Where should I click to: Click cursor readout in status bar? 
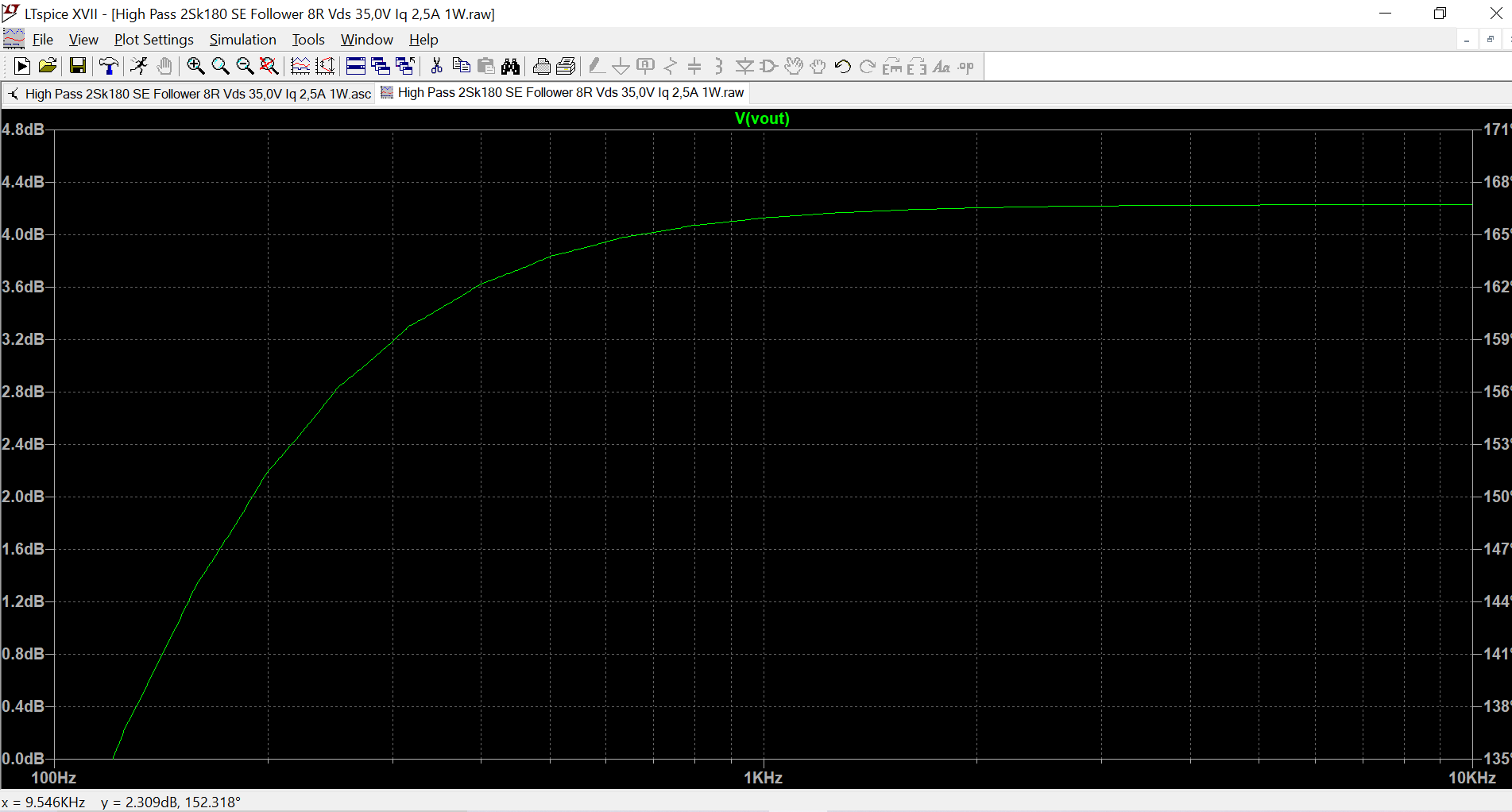click(121, 802)
